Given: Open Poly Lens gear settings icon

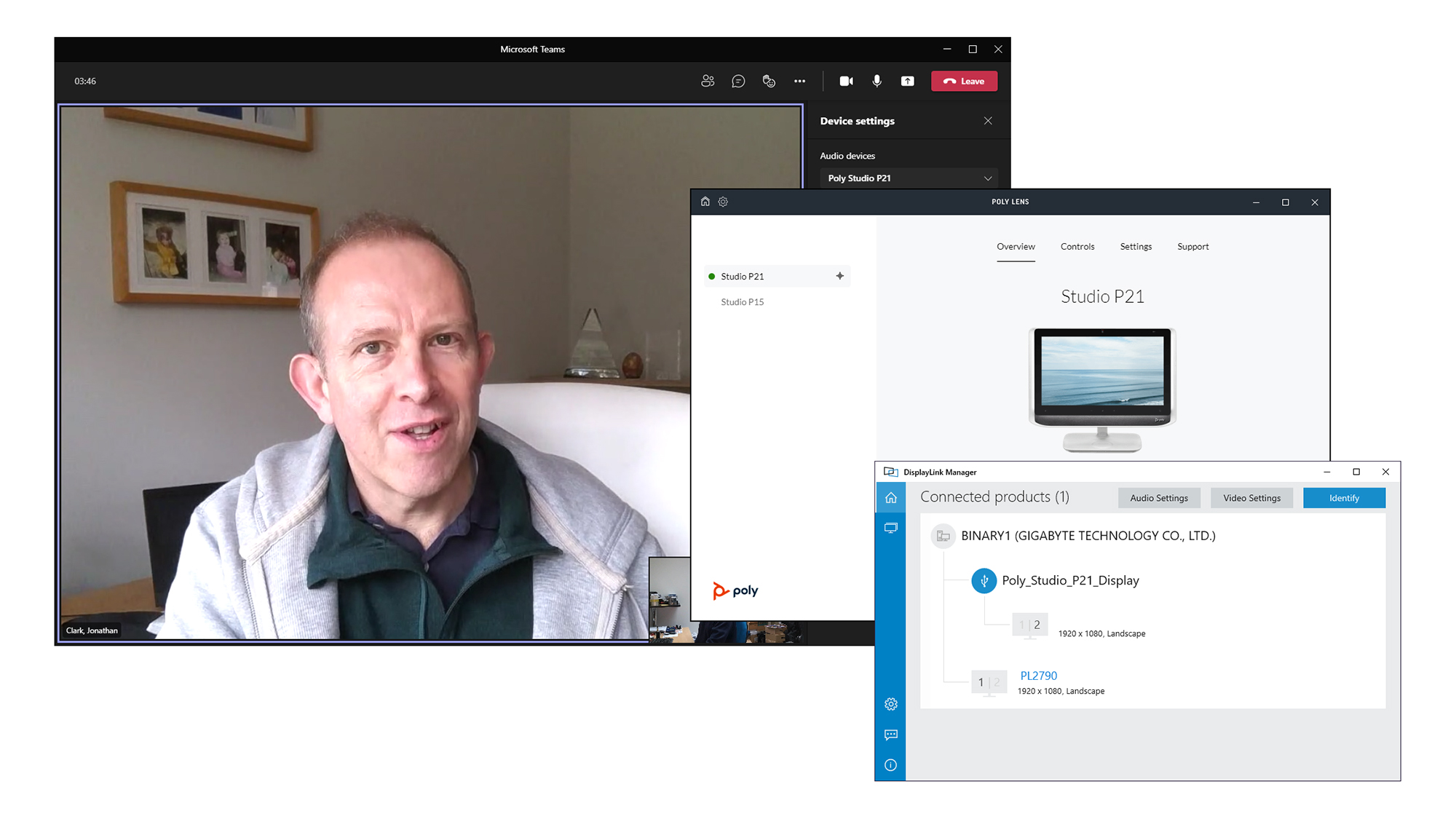Looking at the screenshot, I should pyautogui.click(x=723, y=202).
